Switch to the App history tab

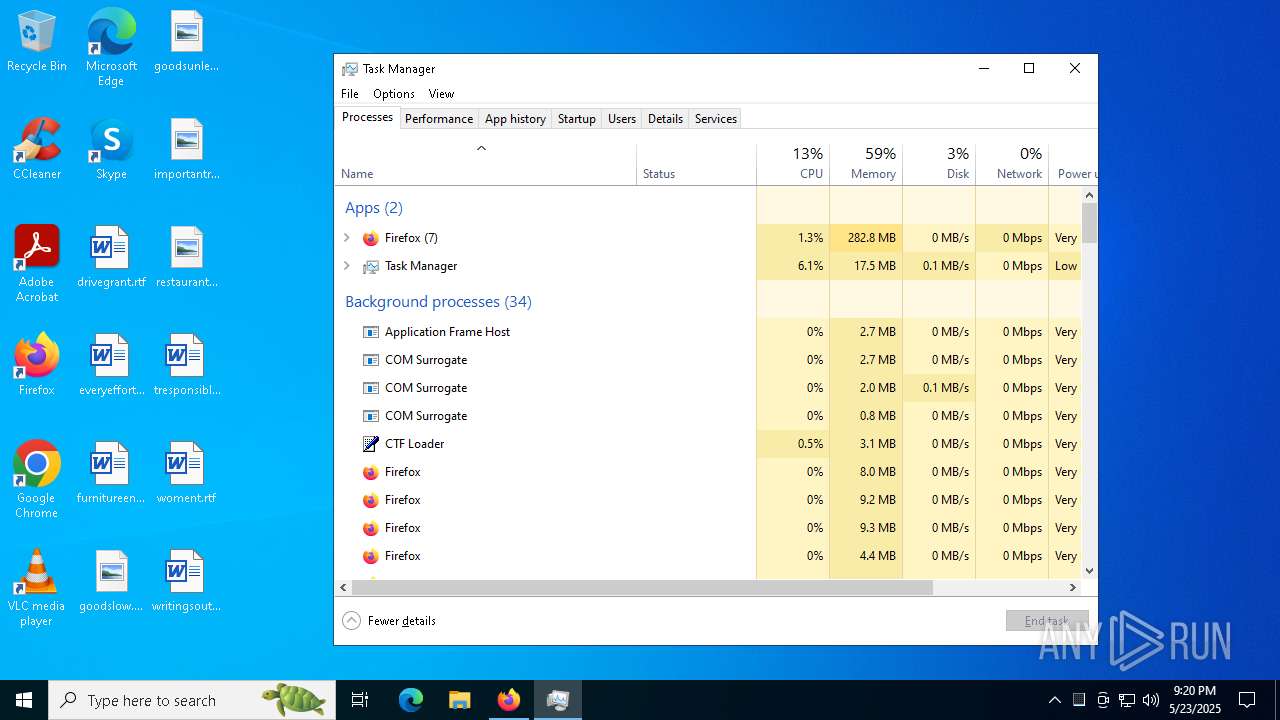coord(515,119)
